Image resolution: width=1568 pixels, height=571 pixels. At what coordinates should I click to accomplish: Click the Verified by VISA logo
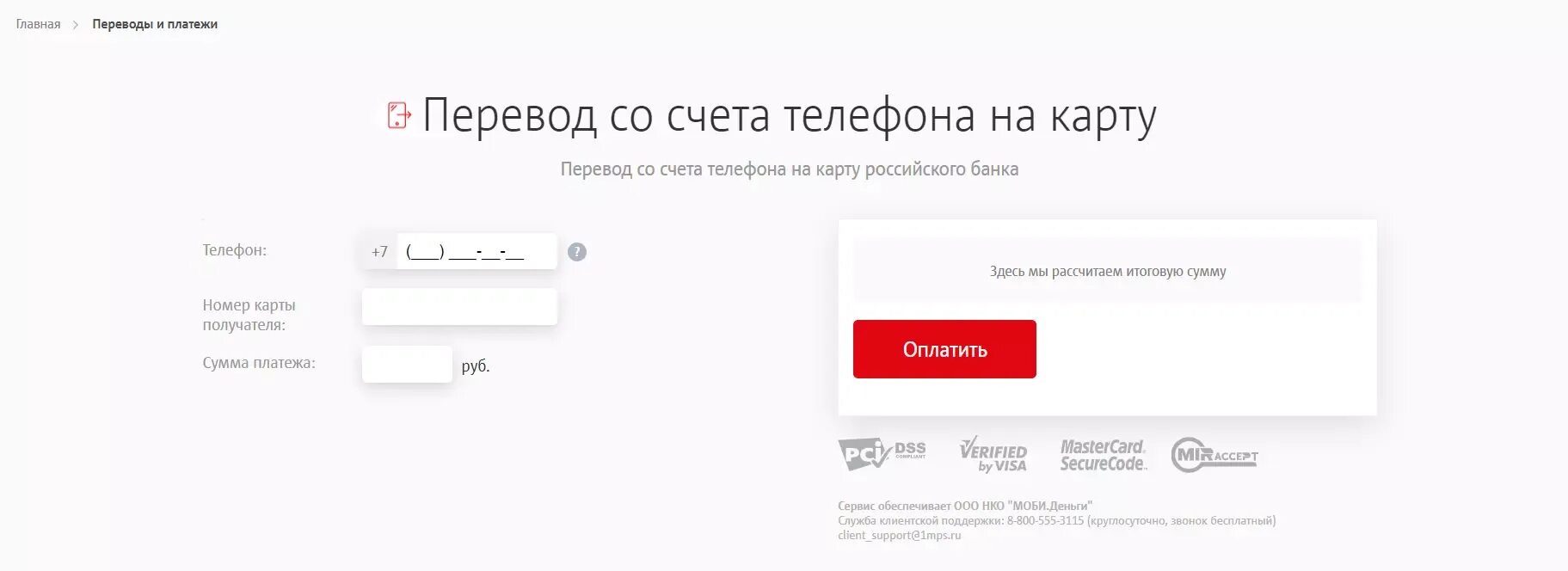click(993, 455)
